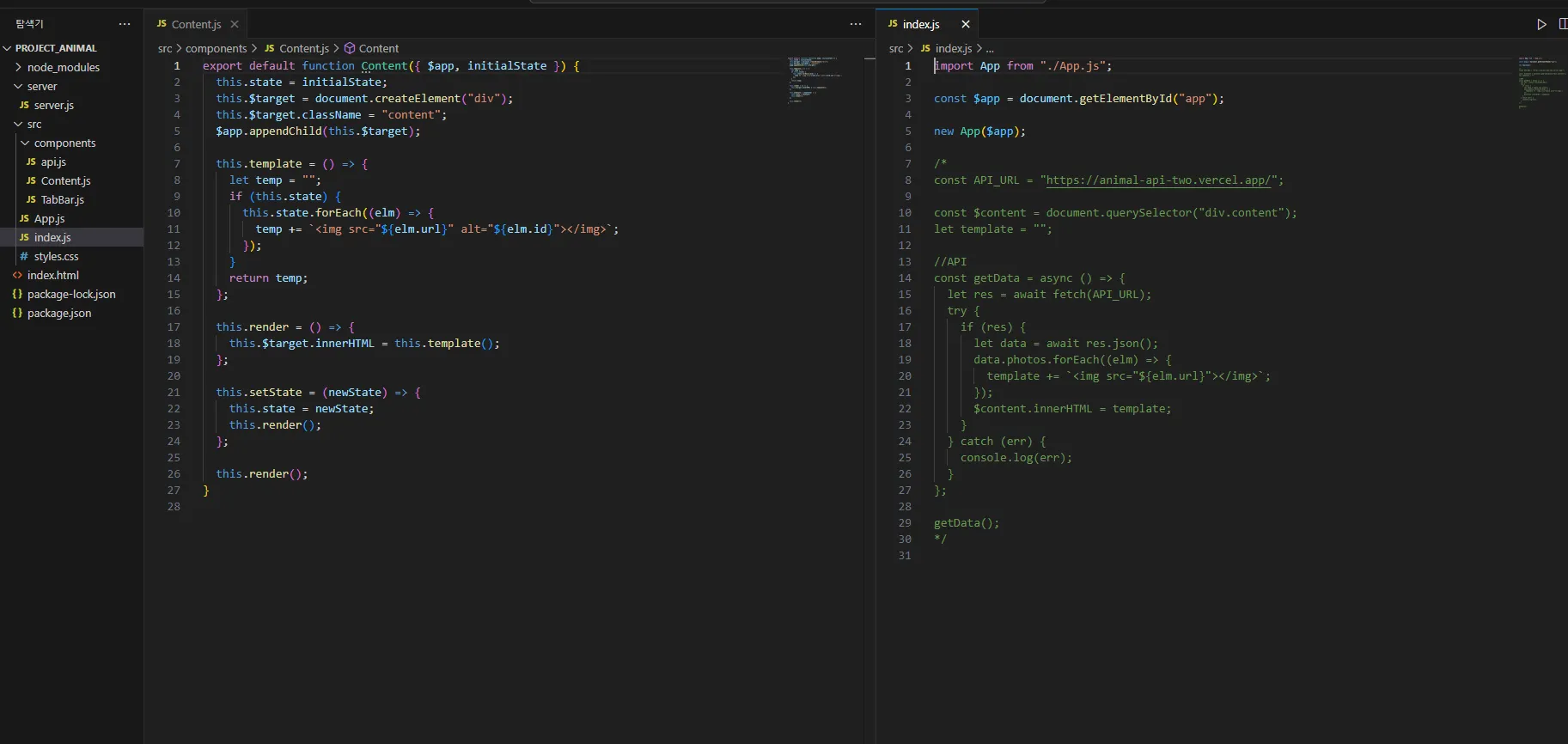The image size is (1568, 744).
Task: Click 'src' breadcrumb in Content.js editor
Action: (x=165, y=48)
